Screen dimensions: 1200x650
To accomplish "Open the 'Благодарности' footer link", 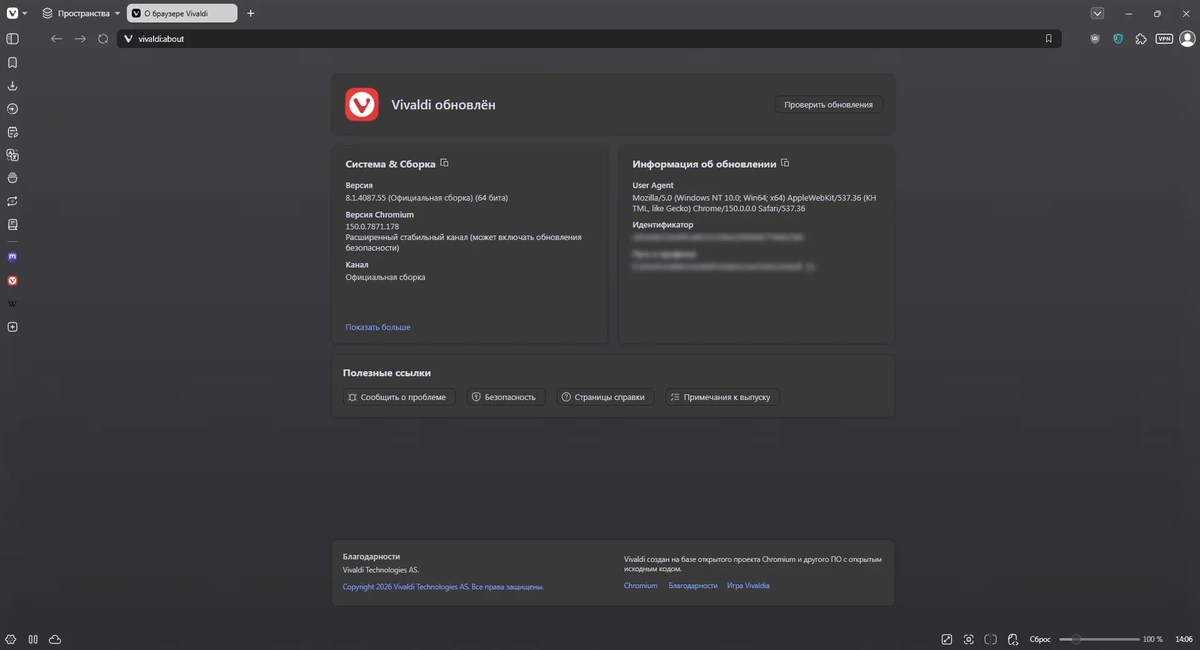I will (693, 585).
